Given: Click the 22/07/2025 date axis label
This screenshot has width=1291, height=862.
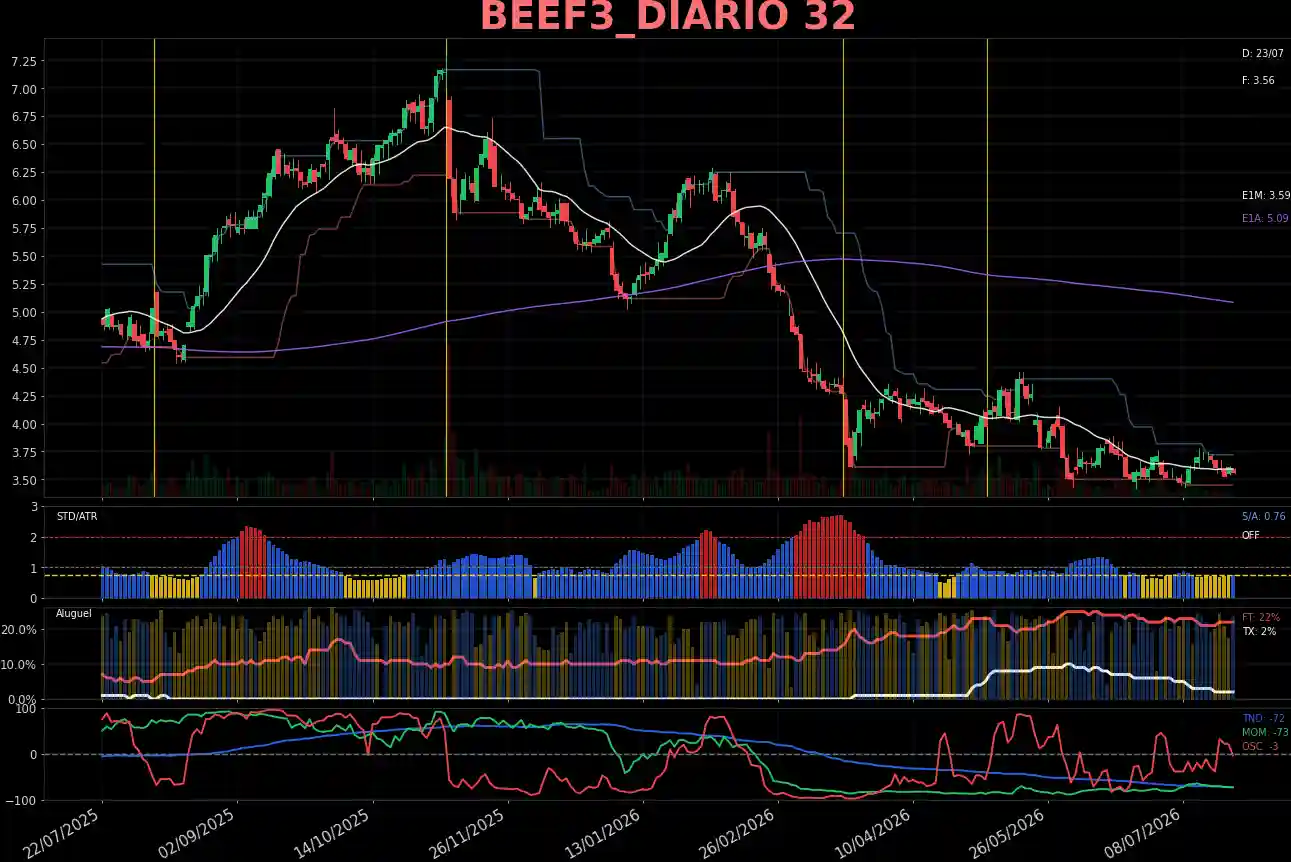Looking at the screenshot, I should pos(62,833).
